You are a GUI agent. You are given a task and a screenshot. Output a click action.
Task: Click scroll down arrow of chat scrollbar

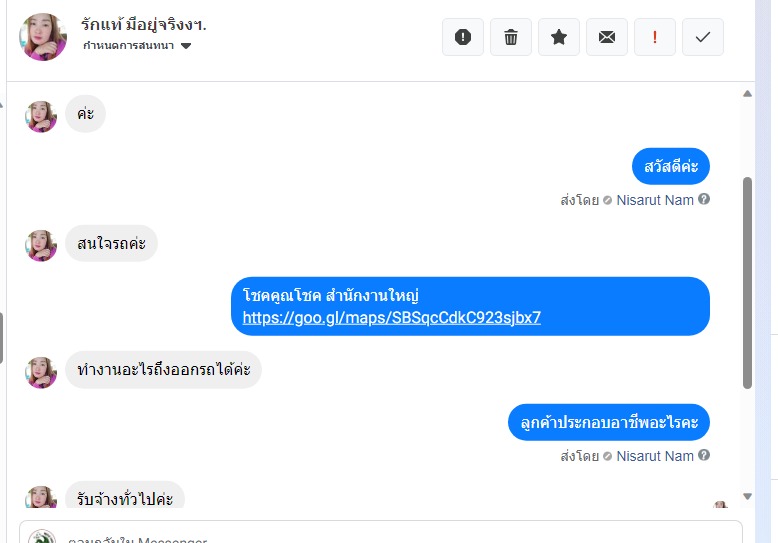coord(747,496)
